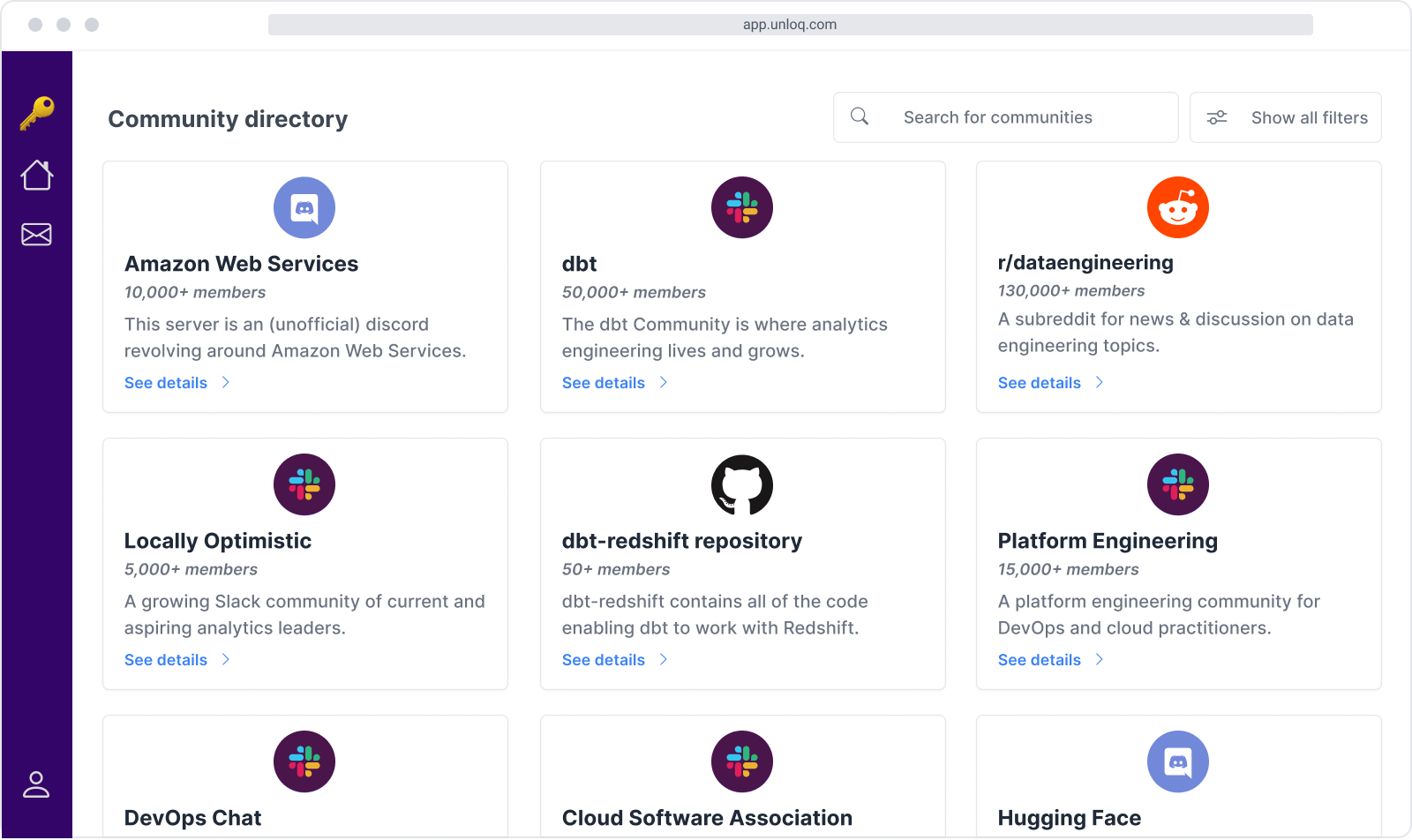The width and height of the screenshot is (1412, 840).
Task: Open the Home icon in sidebar
Action: point(37,175)
